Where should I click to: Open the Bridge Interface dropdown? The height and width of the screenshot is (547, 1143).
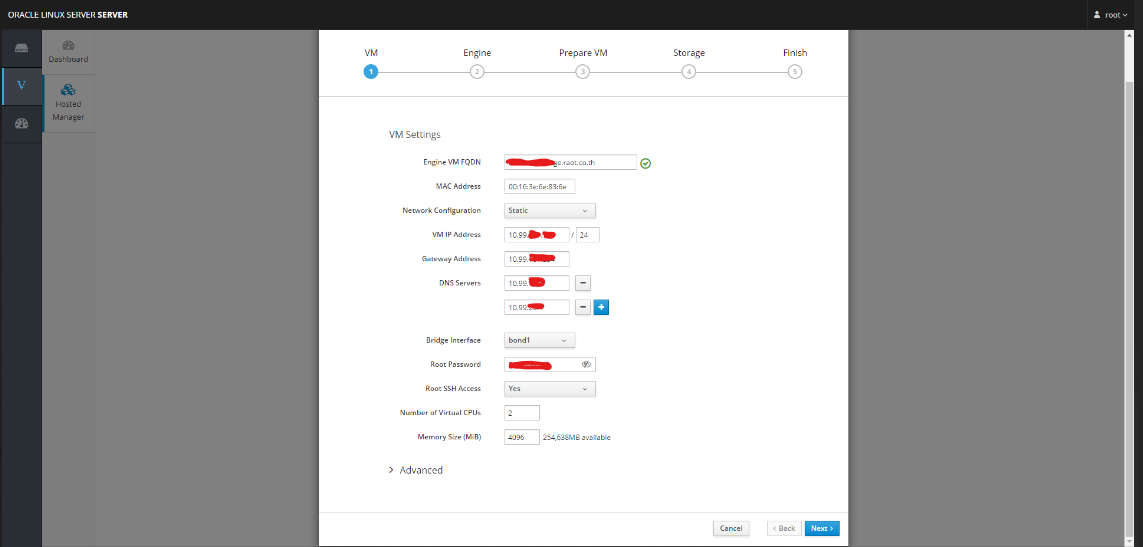tap(539, 341)
